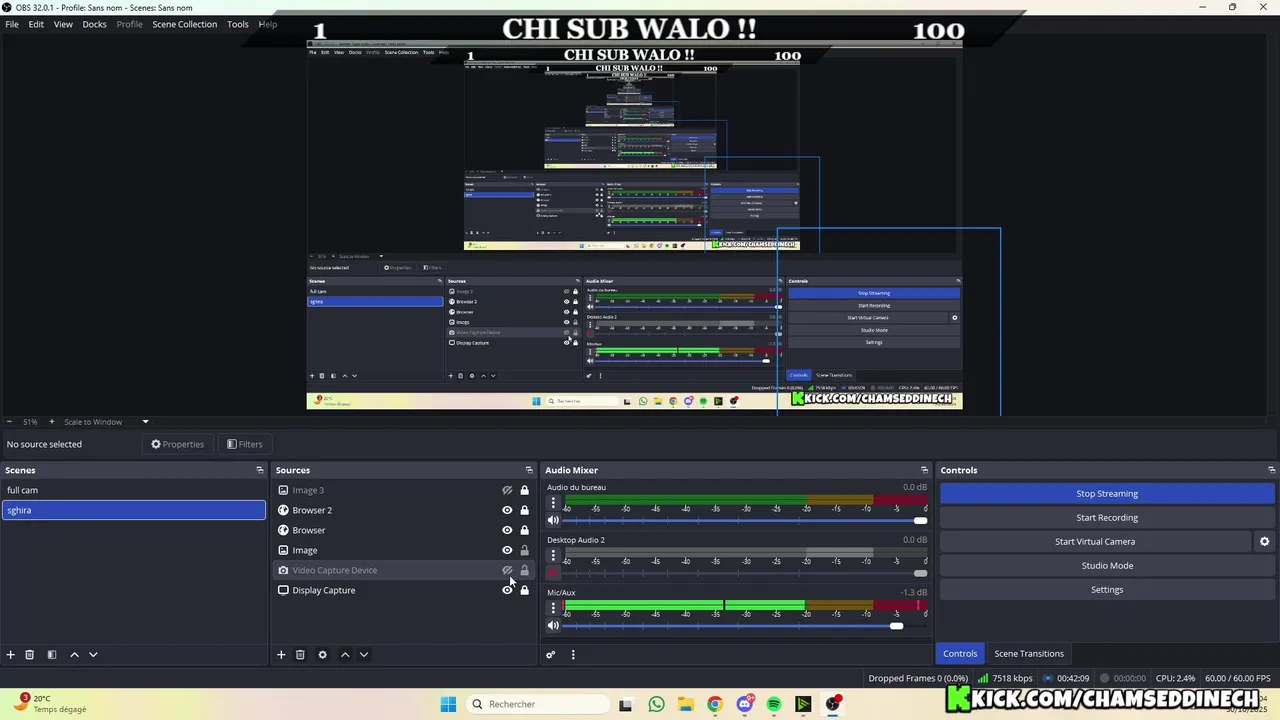Toggle lock on Display Capture source
Screen dimensions: 1280x720
coord(524,590)
